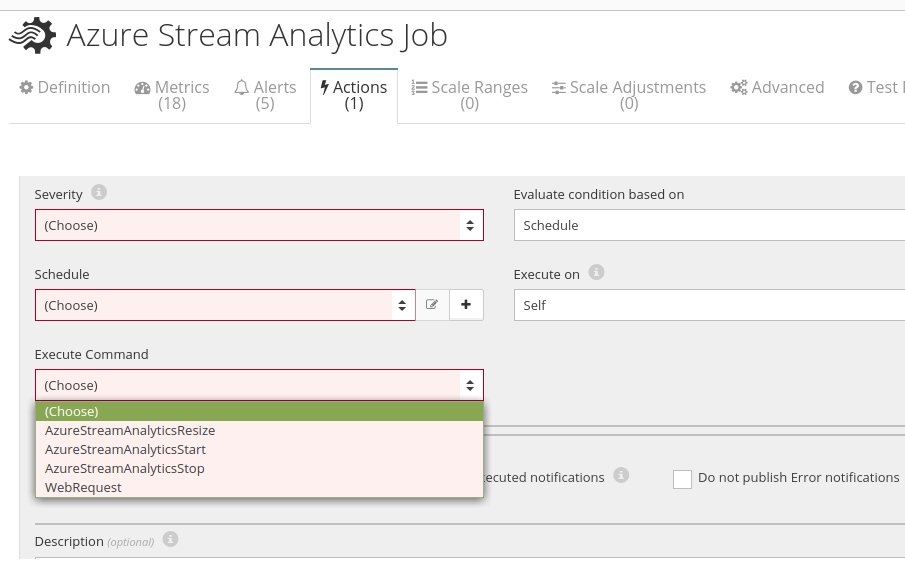Screen dimensions: 905x566
Task: Click the edit schedule pencil icon
Action: (x=432, y=305)
